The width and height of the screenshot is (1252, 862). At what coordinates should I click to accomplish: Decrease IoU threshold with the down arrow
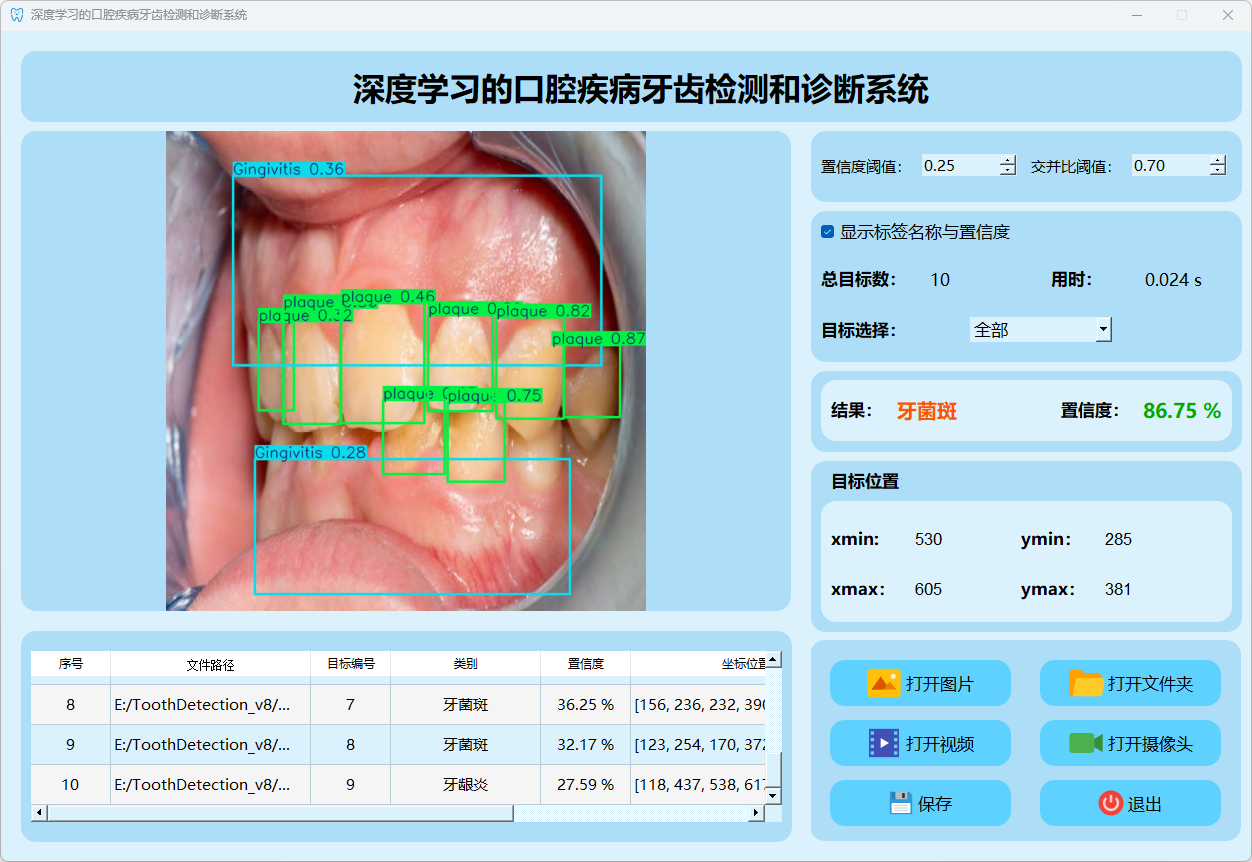pos(1217,171)
